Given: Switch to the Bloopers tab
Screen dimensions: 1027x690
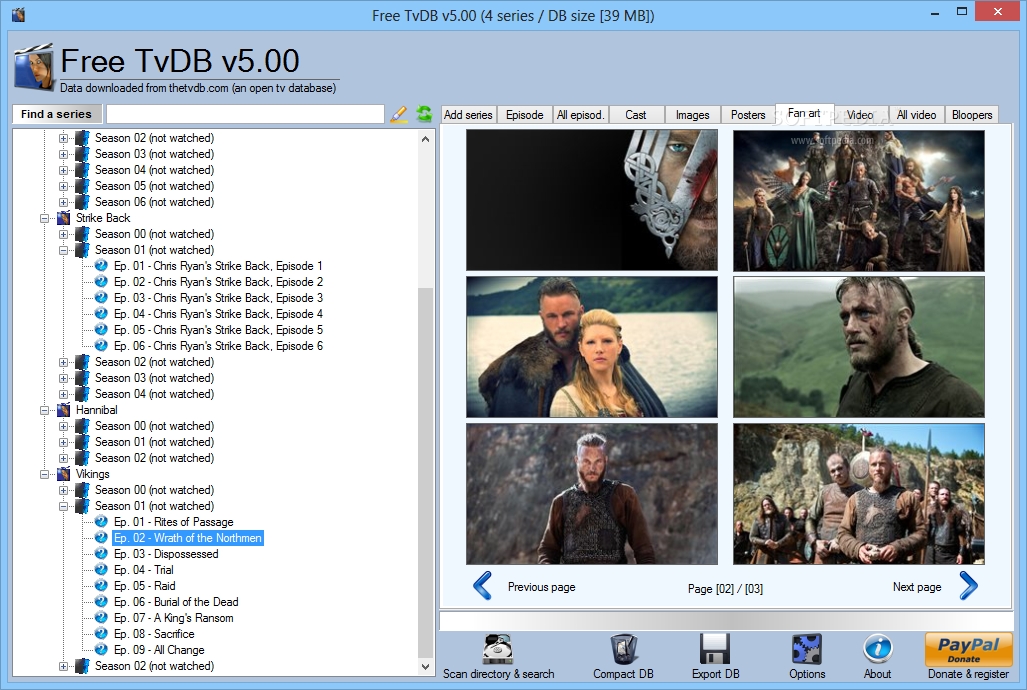Looking at the screenshot, I should click(x=972, y=115).
